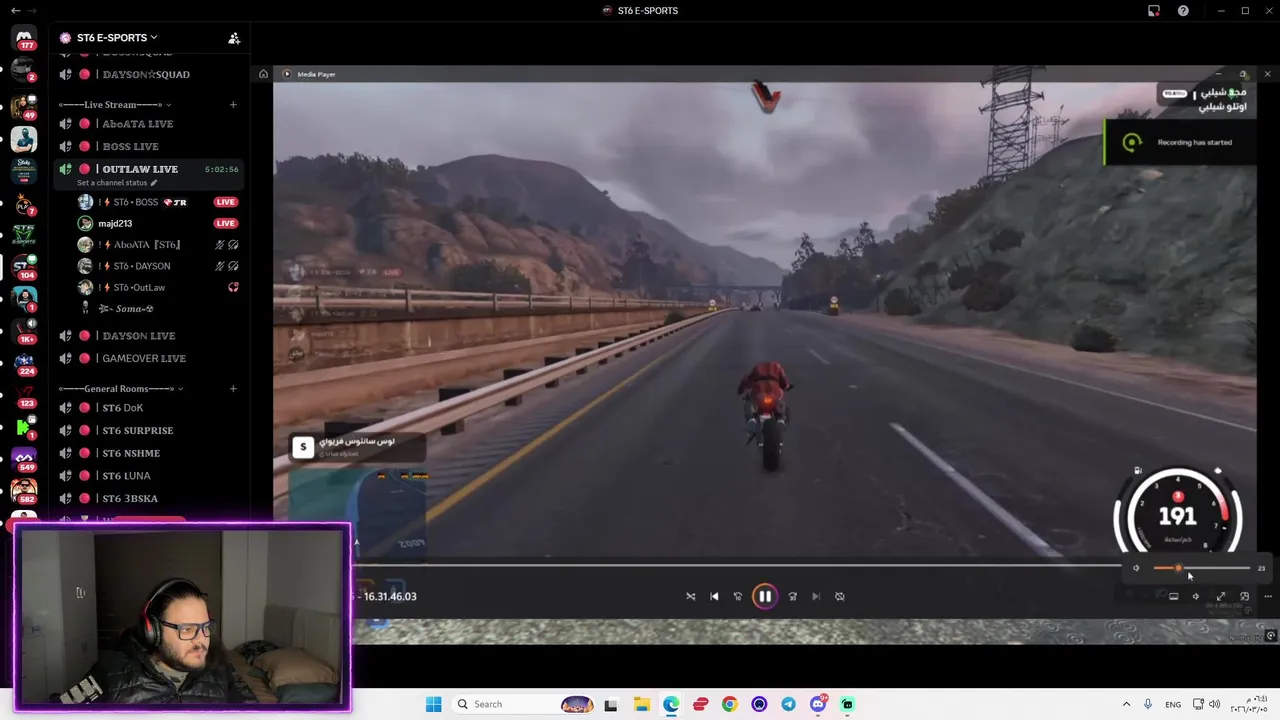1280x720 pixels.
Task: Join ST6 3BSKA voice channel
Action: [x=150, y=498]
